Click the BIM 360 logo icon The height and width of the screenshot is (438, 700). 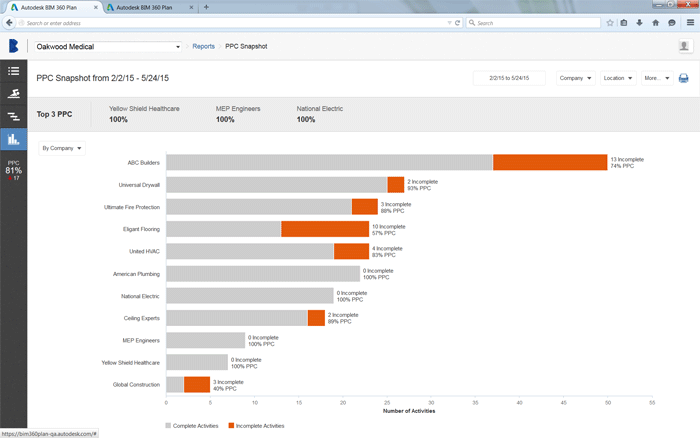click(14, 46)
